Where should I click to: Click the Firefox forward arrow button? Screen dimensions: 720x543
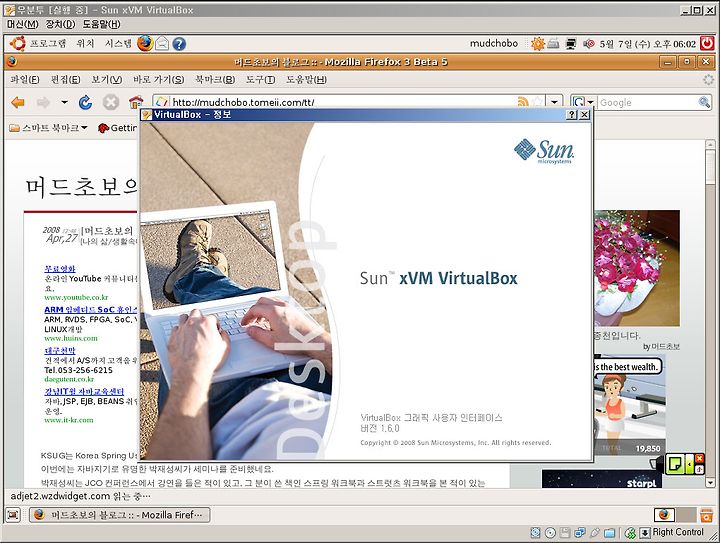pyautogui.click(x=44, y=102)
